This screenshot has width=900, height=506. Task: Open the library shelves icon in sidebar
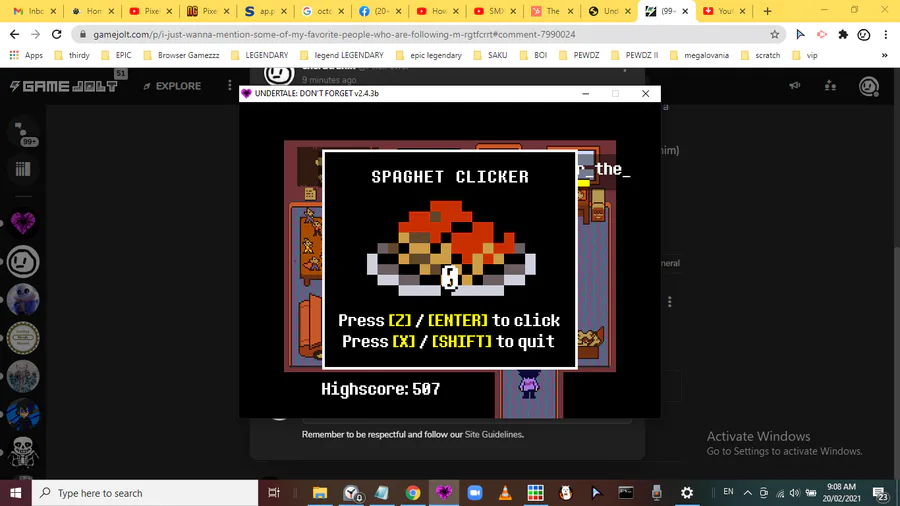tap(23, 169)
